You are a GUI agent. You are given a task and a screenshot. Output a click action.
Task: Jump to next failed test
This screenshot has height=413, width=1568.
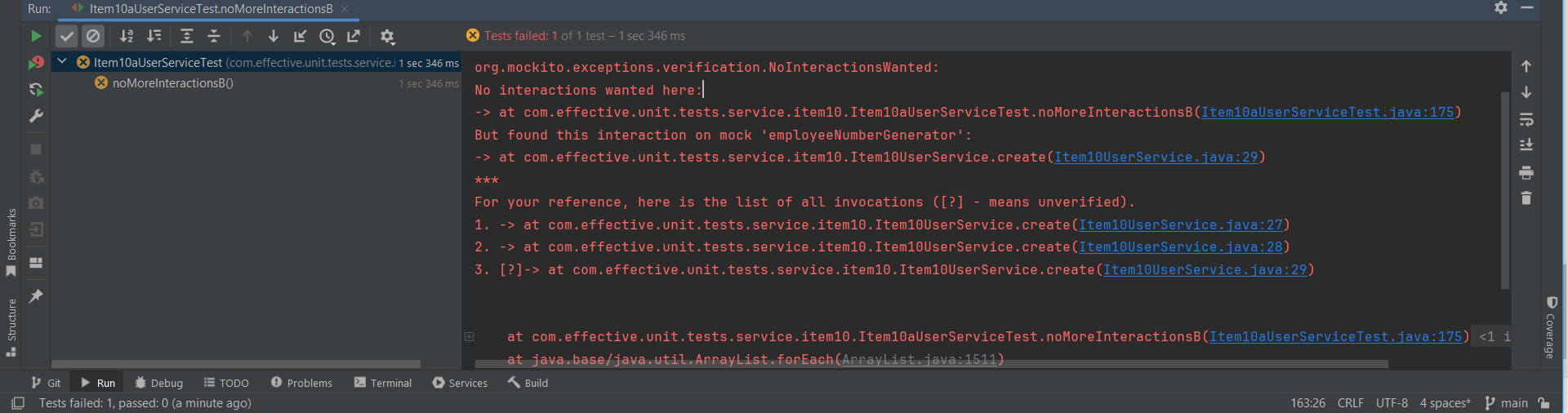coord(274,36)
